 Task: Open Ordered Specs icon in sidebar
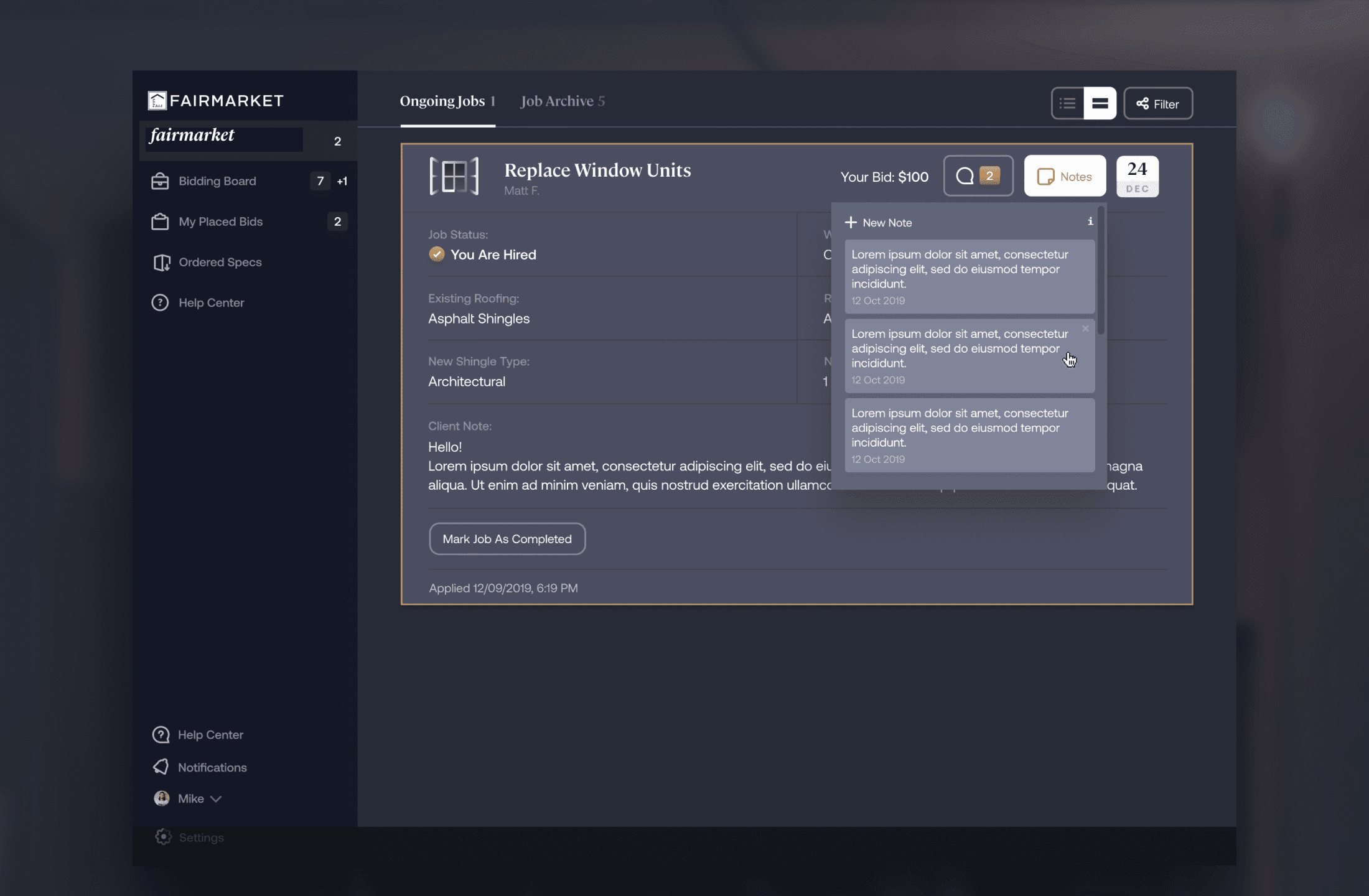pos(161,263)
